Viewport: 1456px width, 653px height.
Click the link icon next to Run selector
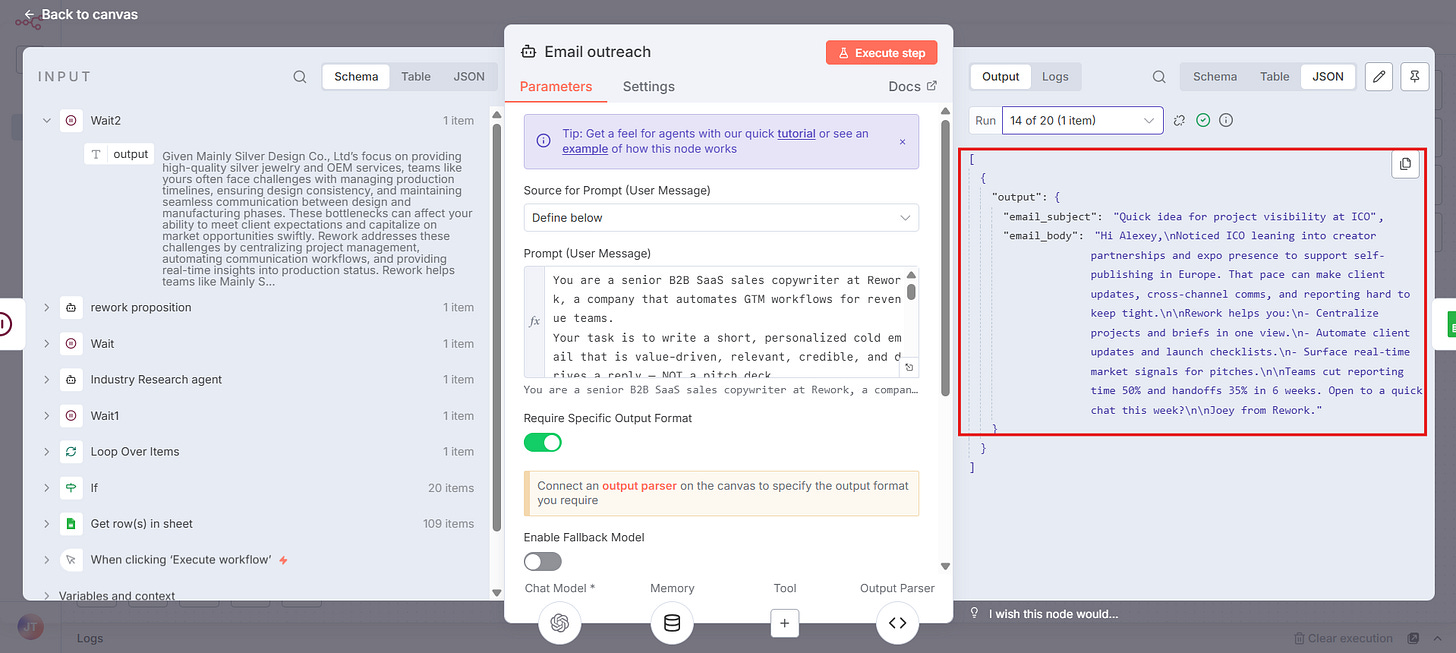pyautogui.click(x=1180, y=120)
